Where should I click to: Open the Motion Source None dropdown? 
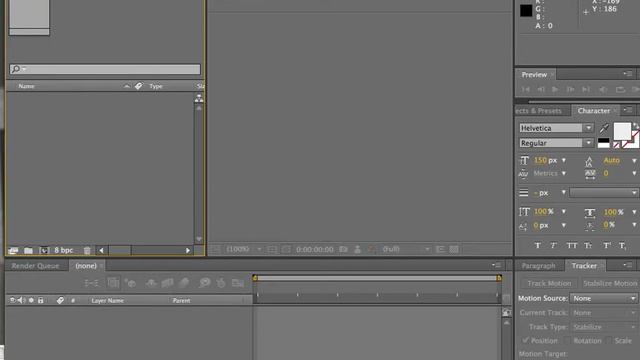(x=604, y=298)
